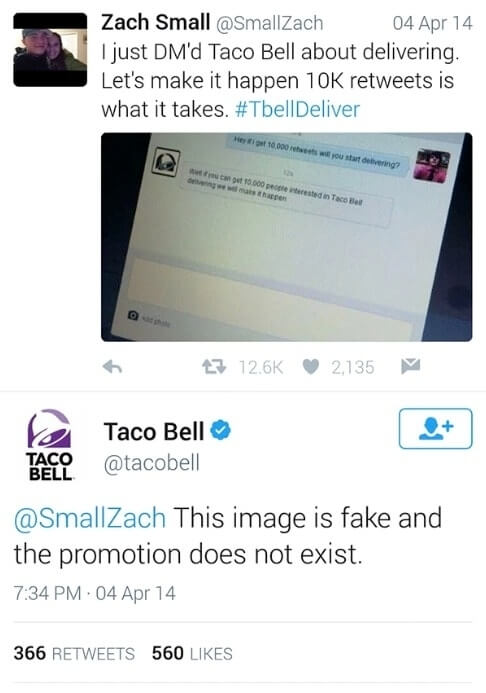
Task: Open the envelope message icon
Action: [x=410, y=366]
